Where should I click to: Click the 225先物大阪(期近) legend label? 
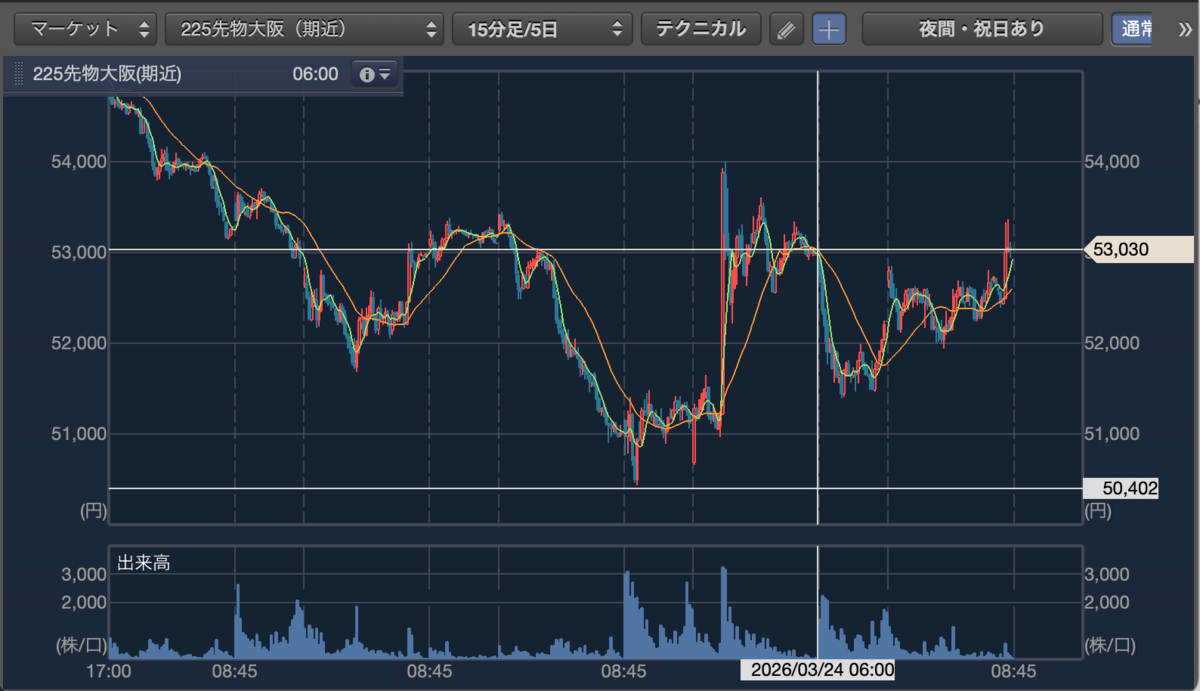coord(107,74)
